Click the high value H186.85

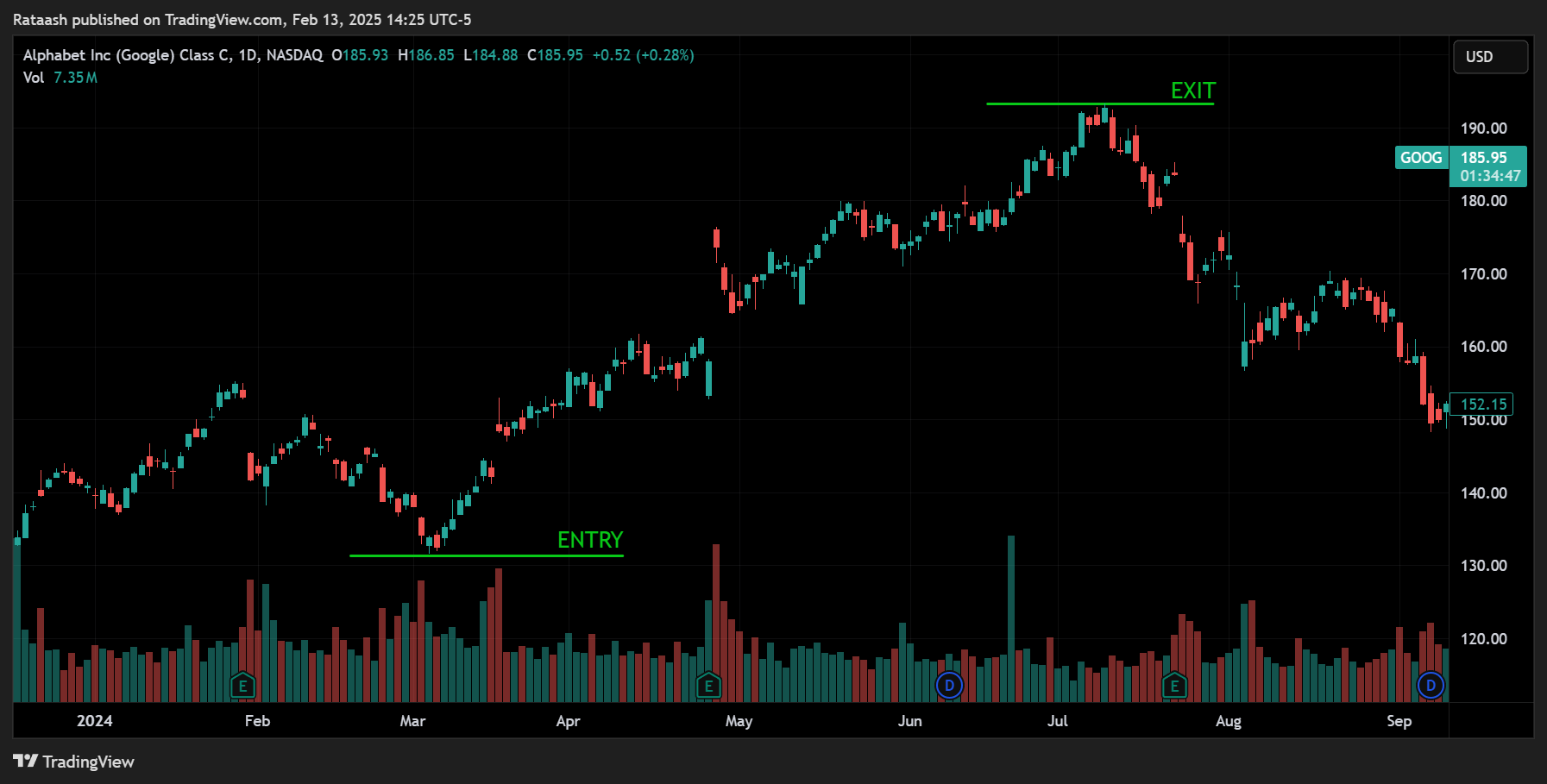[x=426, y=55]
